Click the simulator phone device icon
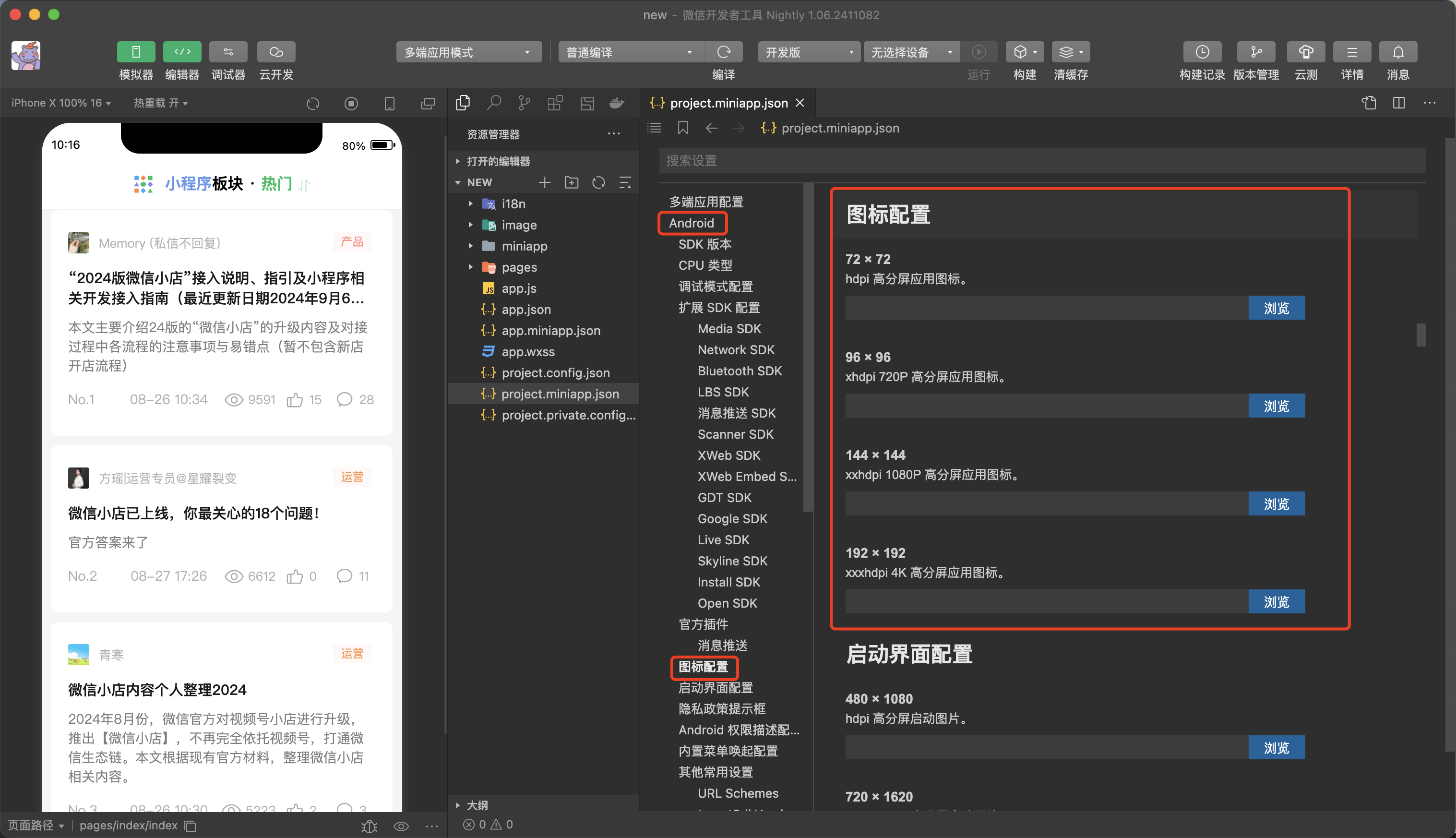The image size is (1456, 838). click(x=390, y=104)
